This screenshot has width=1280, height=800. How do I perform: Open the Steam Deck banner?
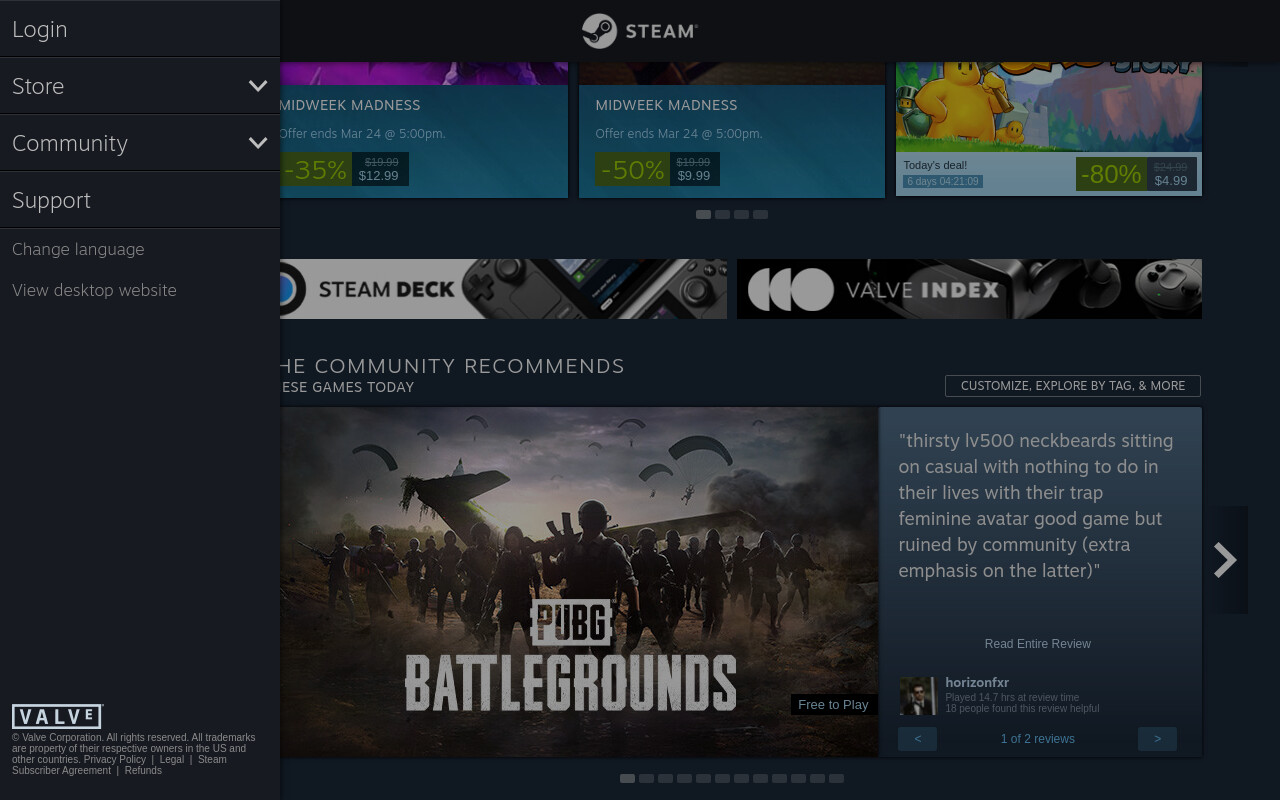pos(503,289)
